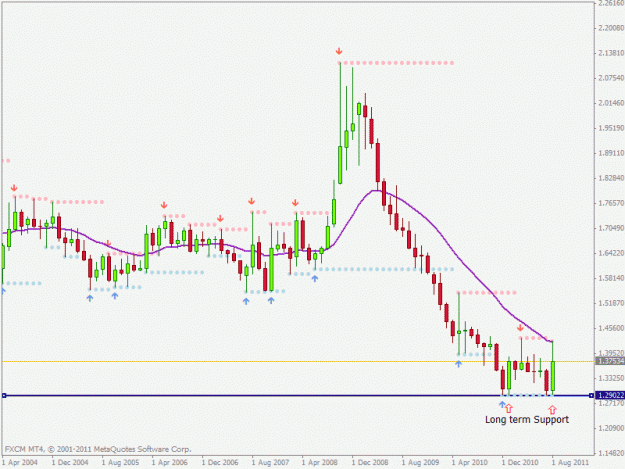Click the 1.58140 price scale value
The image size is (625, 469).
tap(611, 278)
